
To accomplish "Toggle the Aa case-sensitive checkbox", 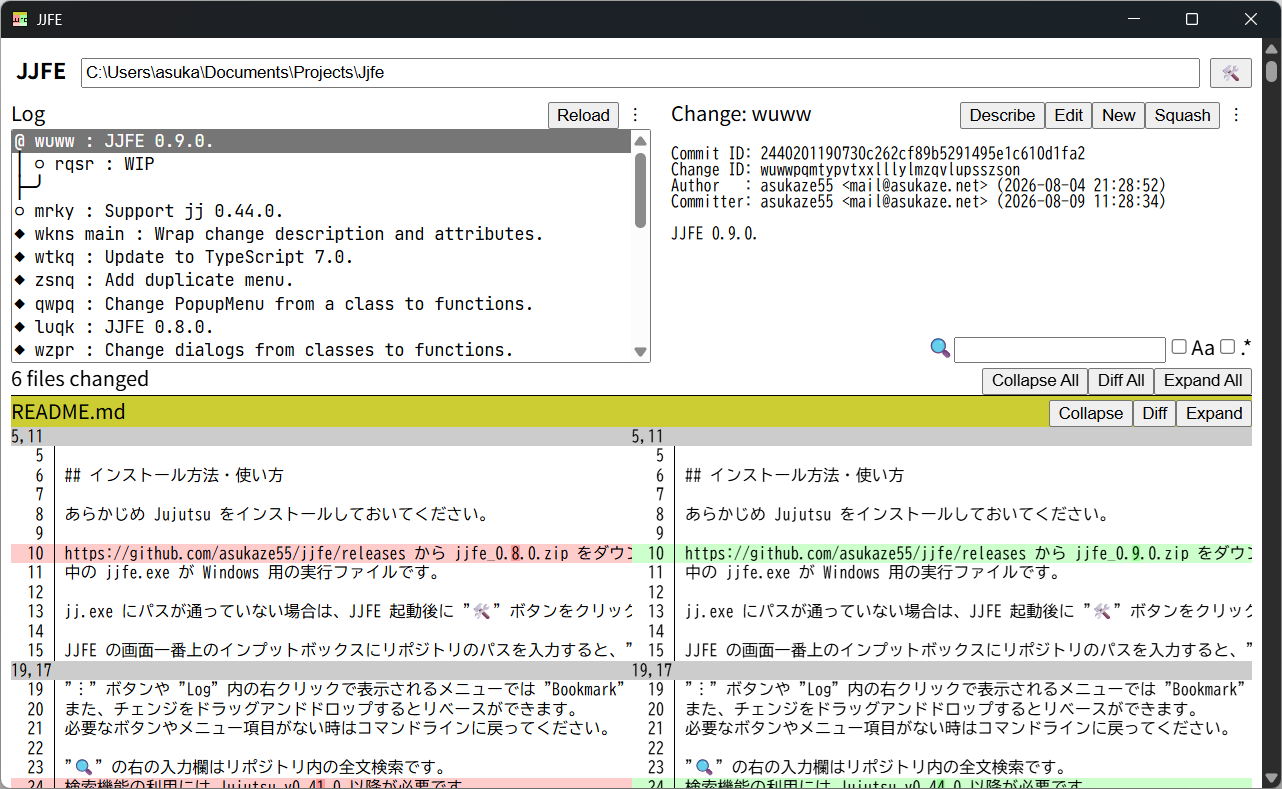I will tap(1179, 347).
